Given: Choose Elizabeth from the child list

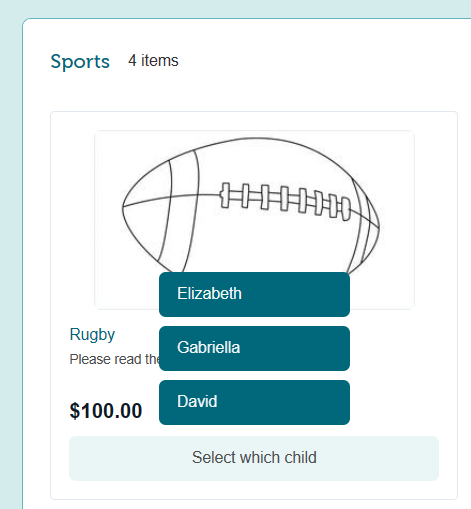Looking at the screenshot, I should pyautogui.click(x=254, y=294).
